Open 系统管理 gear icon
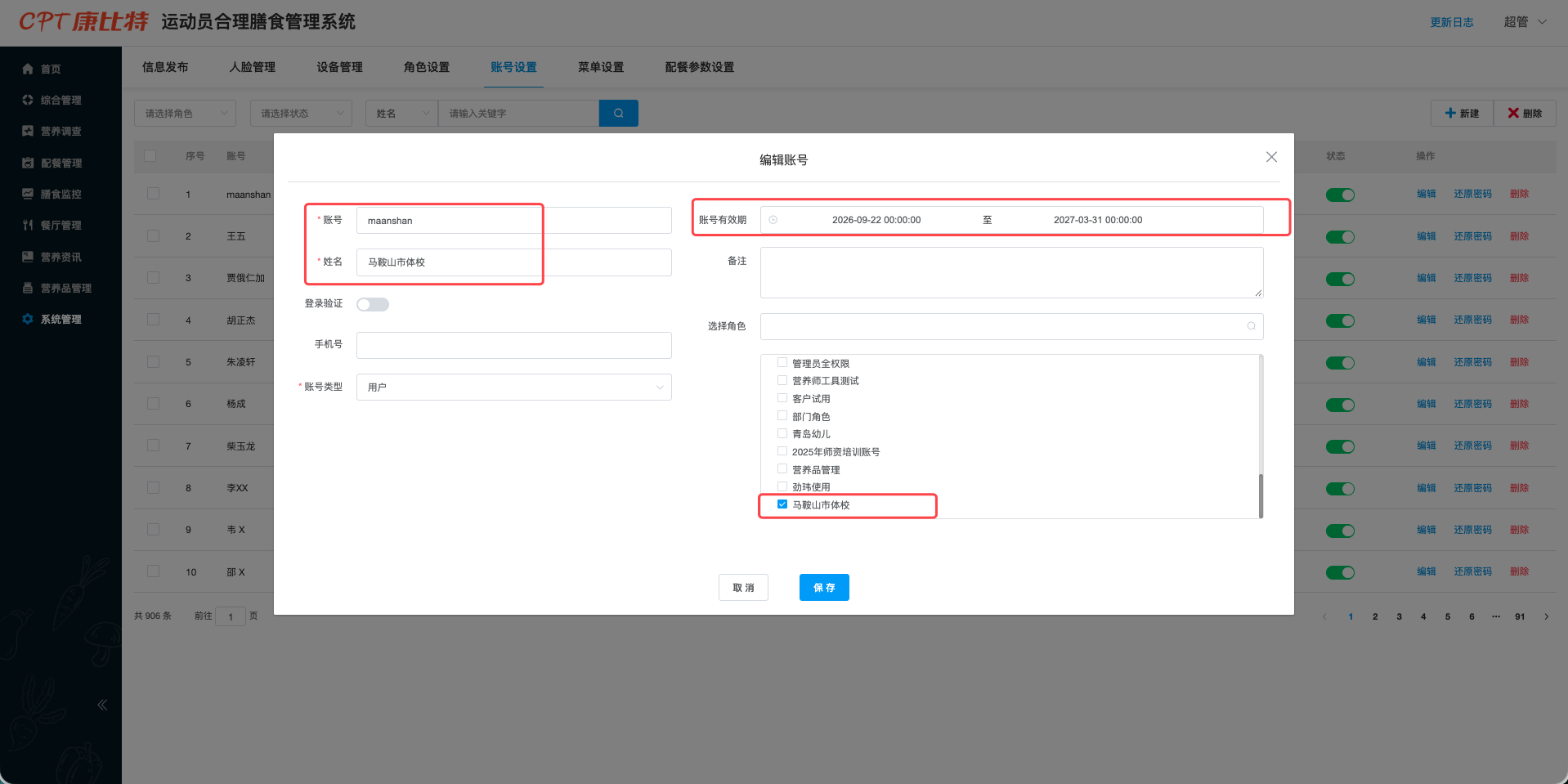Viewport: 1568px width, 784px height. pyautogui.click(x=28, y=319)
